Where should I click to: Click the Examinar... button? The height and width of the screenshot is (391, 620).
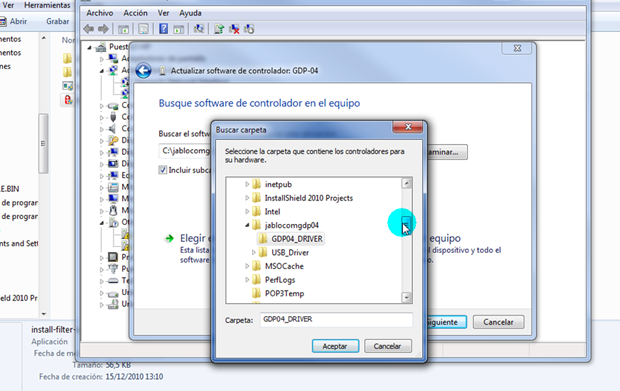447,152
